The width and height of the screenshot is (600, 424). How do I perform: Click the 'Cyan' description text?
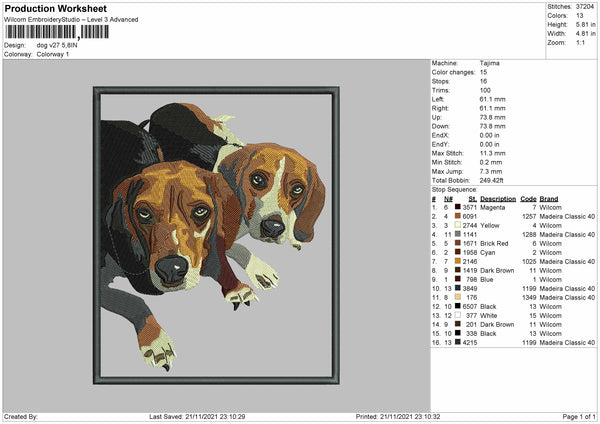click(488, 253)
